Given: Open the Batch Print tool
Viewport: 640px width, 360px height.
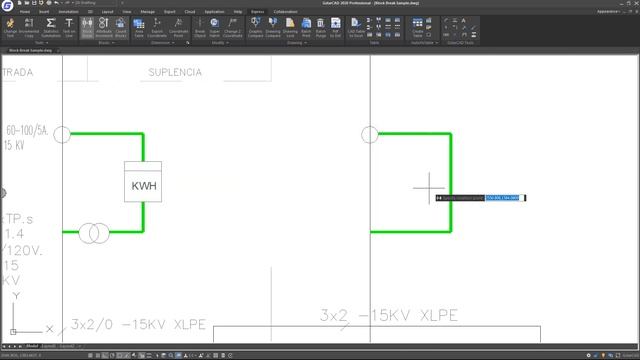Looking at the screenshot, I should [x=306, y=28].
